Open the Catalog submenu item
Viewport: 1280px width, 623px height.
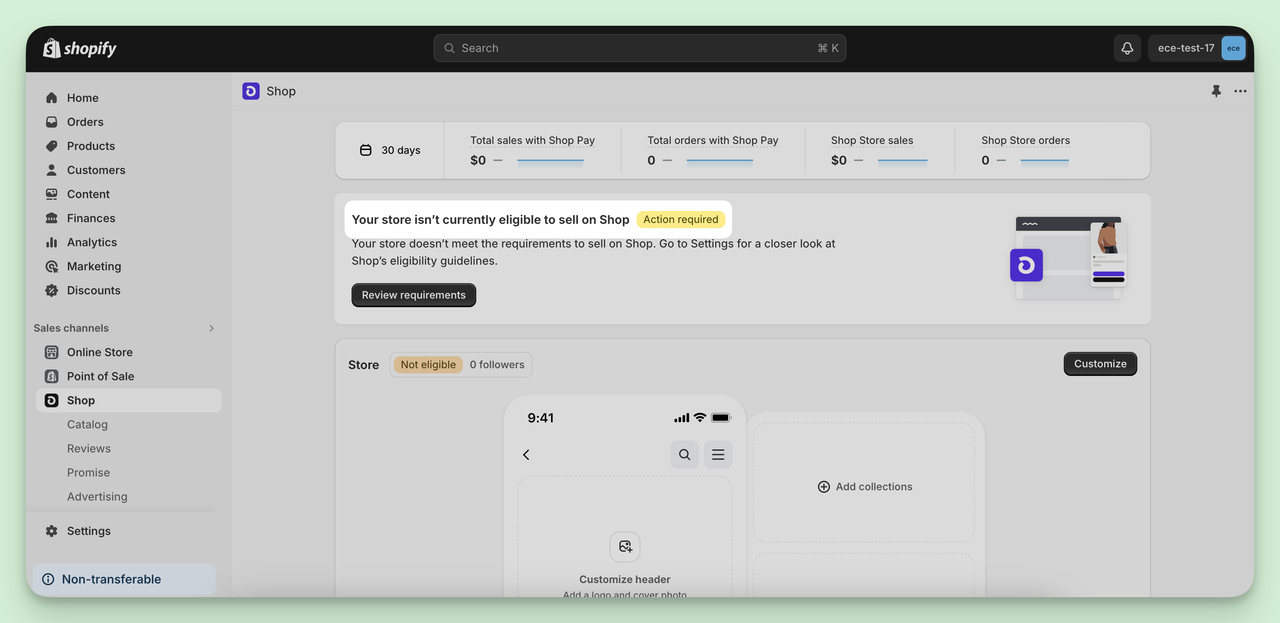[87, 424]
